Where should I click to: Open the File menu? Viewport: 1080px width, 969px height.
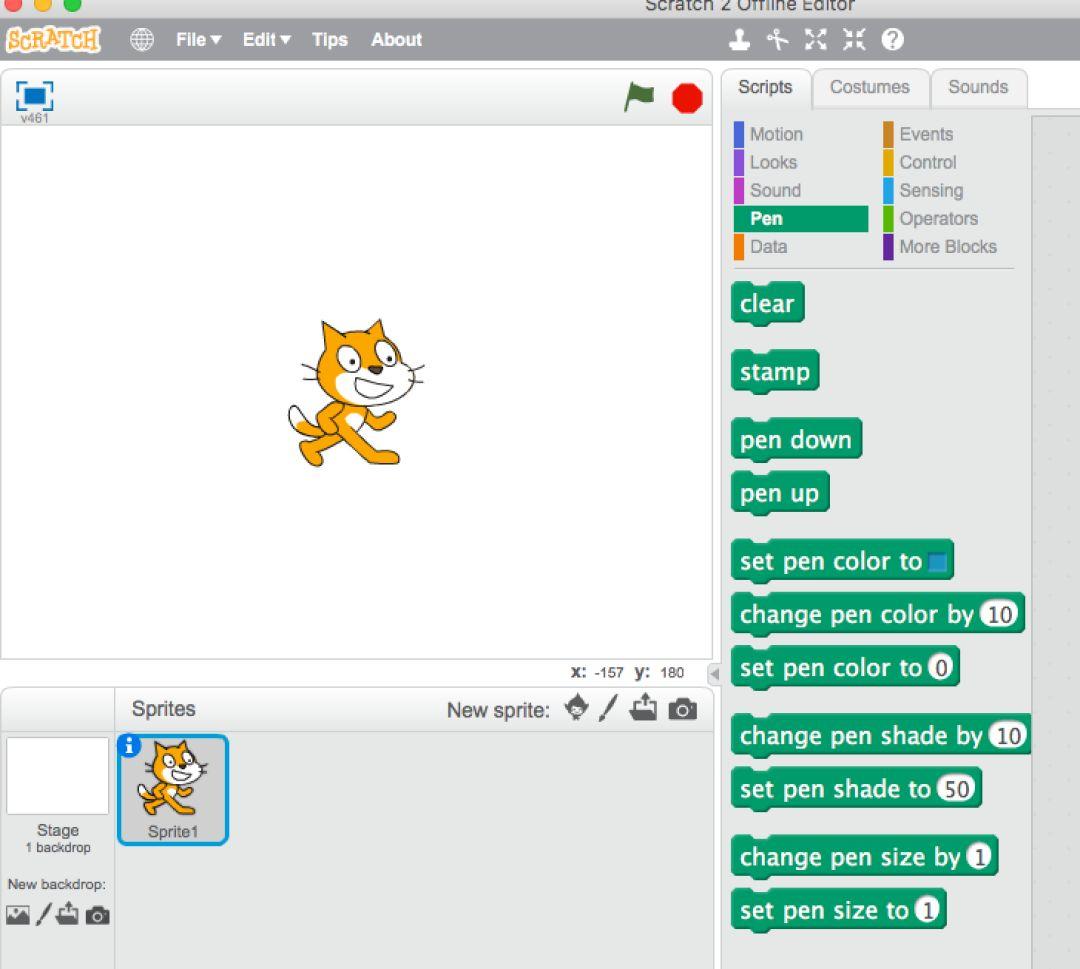[x=198, y=39]
